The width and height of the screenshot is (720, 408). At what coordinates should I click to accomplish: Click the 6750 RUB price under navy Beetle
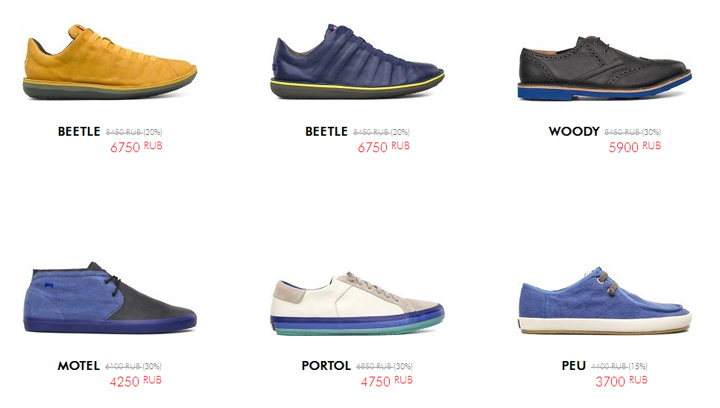[x=383, y=147]
